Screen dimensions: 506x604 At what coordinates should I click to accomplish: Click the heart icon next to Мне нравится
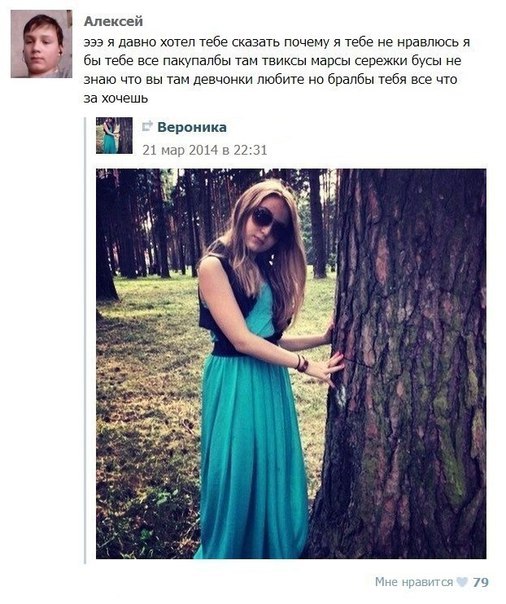point(462,582)
